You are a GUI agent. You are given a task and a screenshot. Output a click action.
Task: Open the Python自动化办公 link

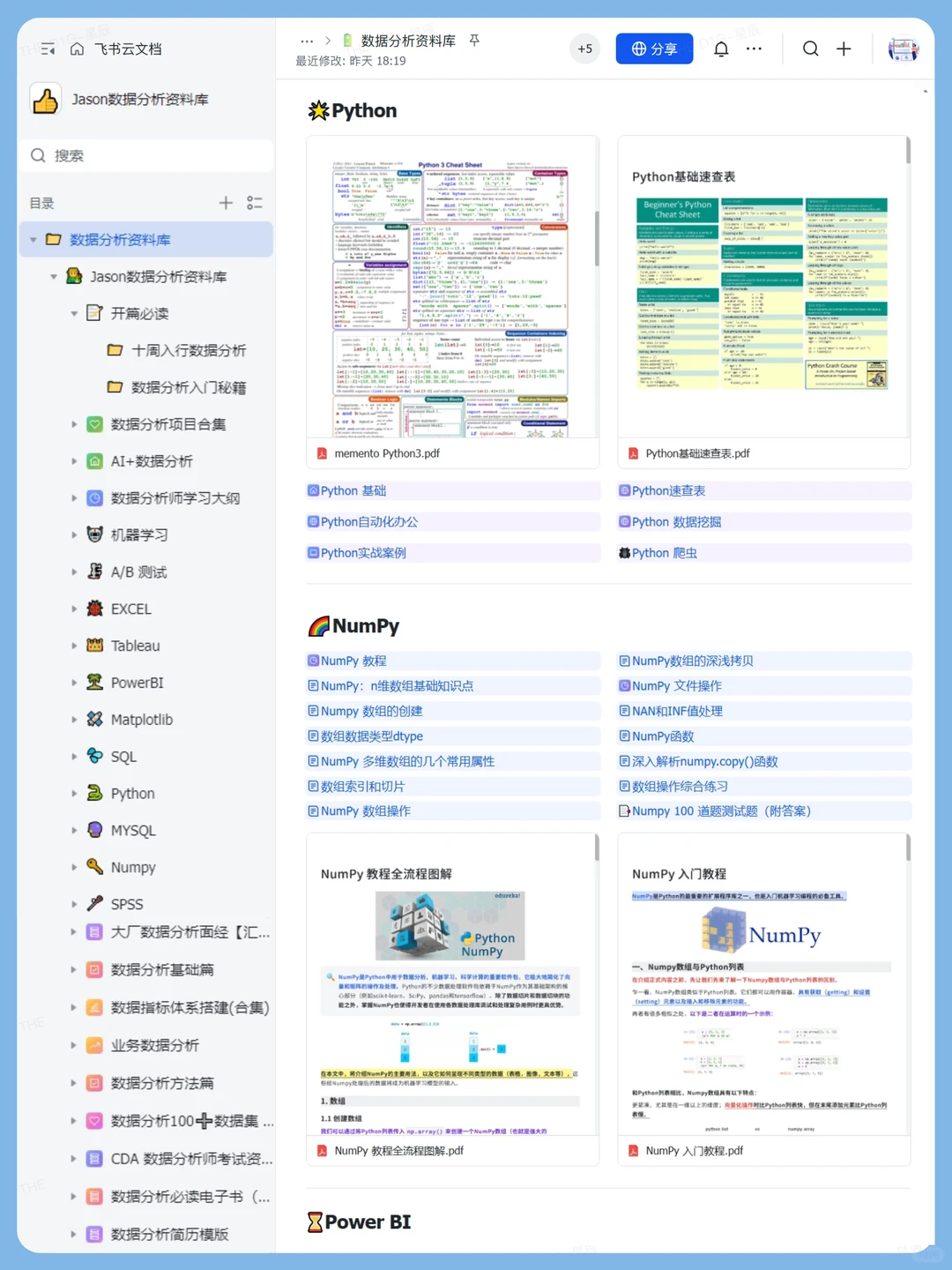(x=368, y=522)
